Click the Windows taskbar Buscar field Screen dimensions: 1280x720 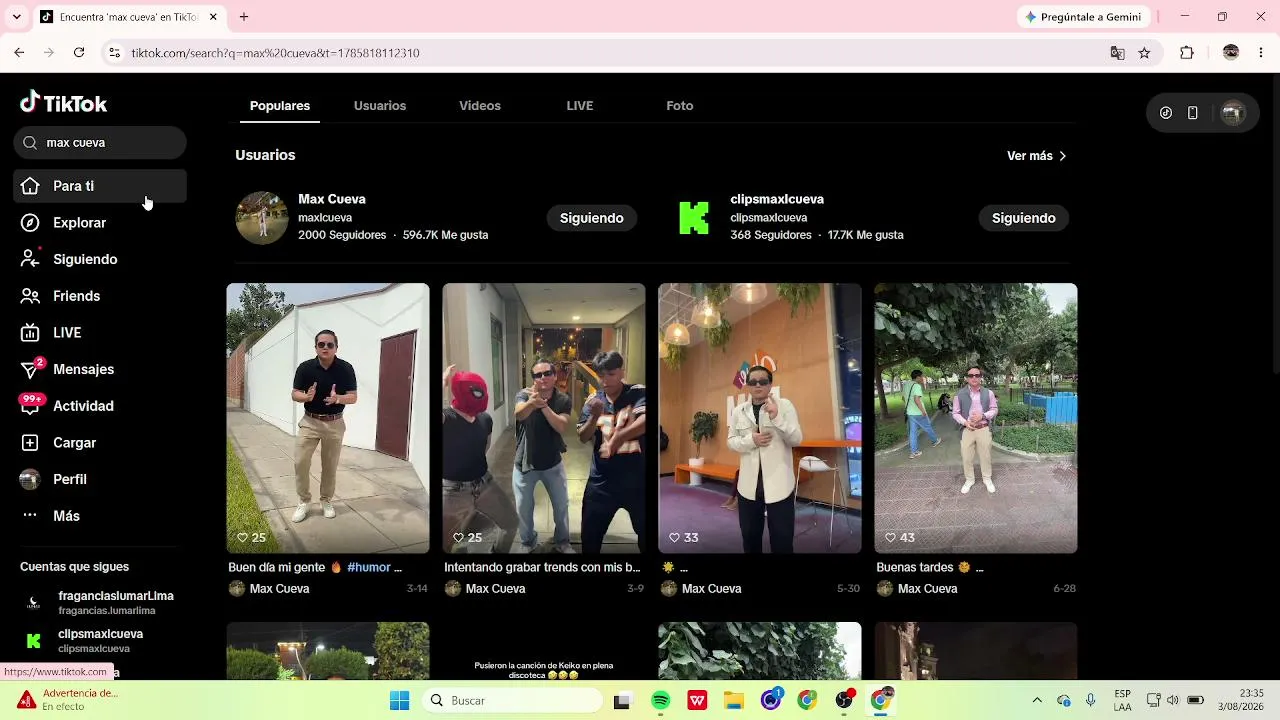513,700
